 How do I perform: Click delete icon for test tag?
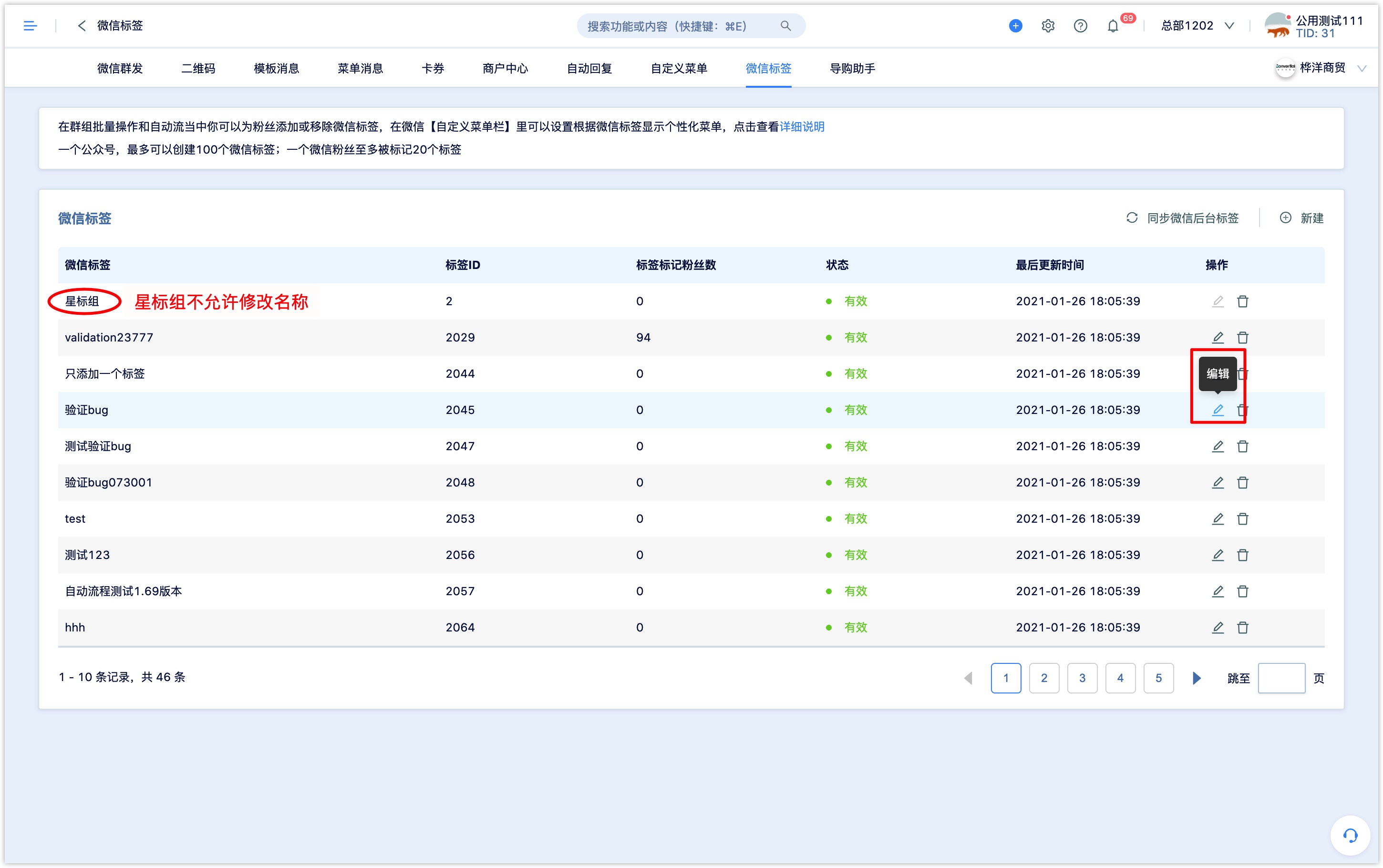pyautogui.click(x=1242, y=518)
